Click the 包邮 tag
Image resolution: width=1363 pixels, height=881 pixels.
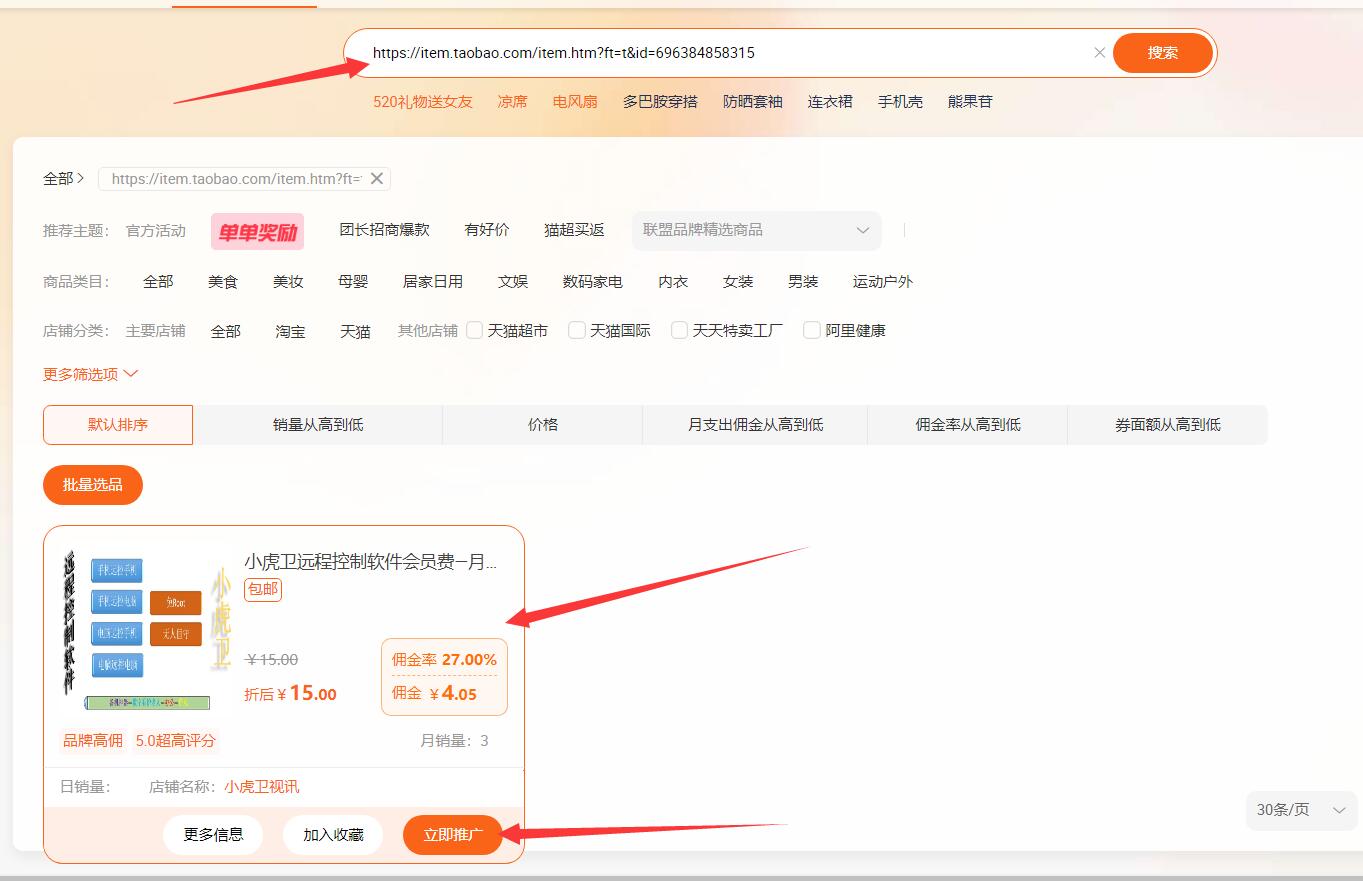click(x=263, y=589)
